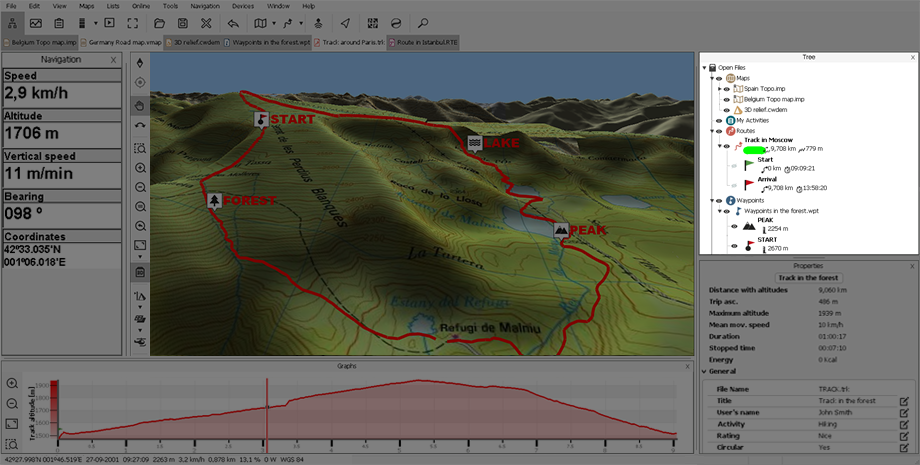Hide the PEAK waypoint using eye icon
Screen dimensions: 920x465
pos(734,225)
